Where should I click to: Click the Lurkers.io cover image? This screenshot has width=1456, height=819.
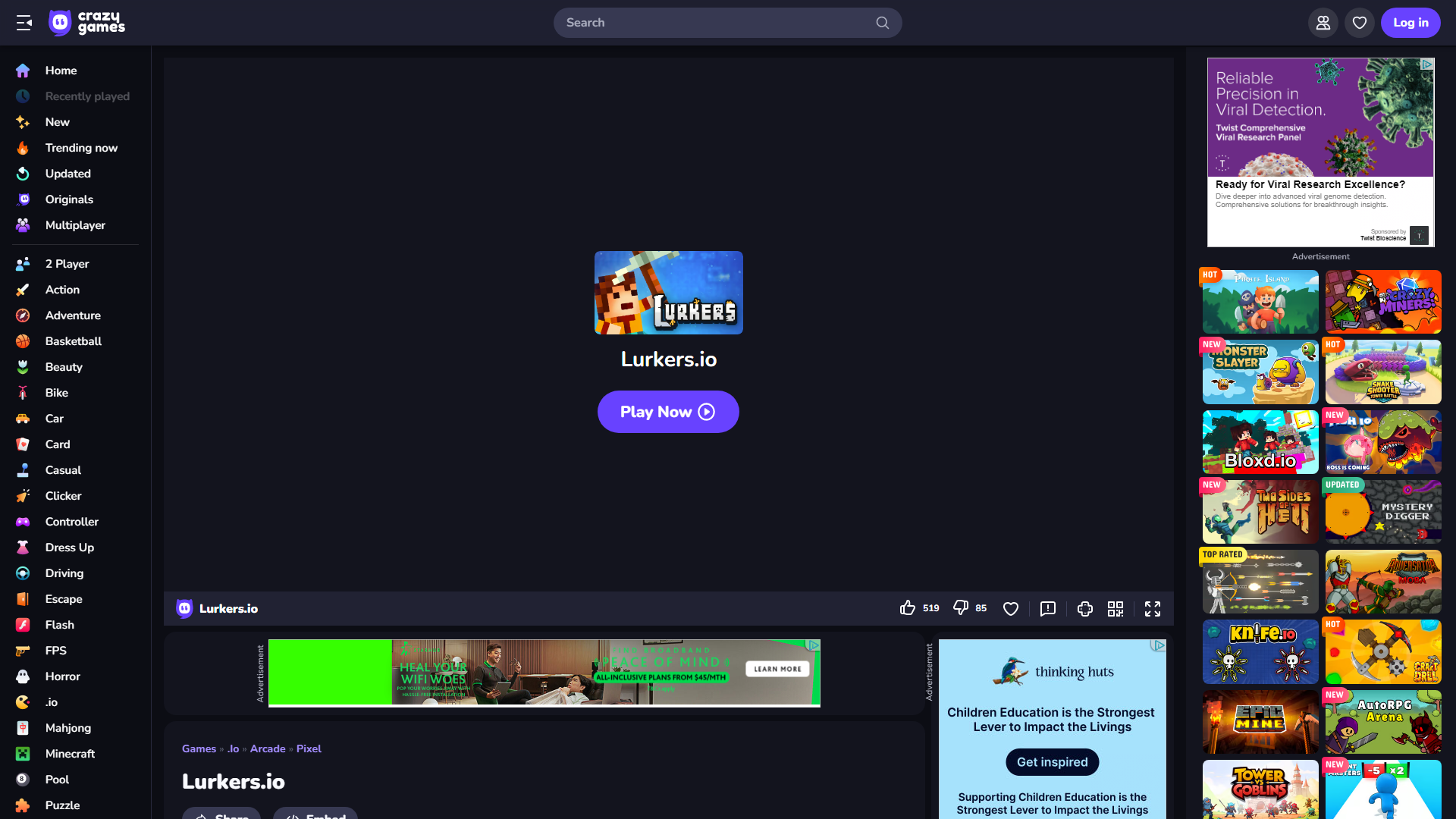[668, 293]
